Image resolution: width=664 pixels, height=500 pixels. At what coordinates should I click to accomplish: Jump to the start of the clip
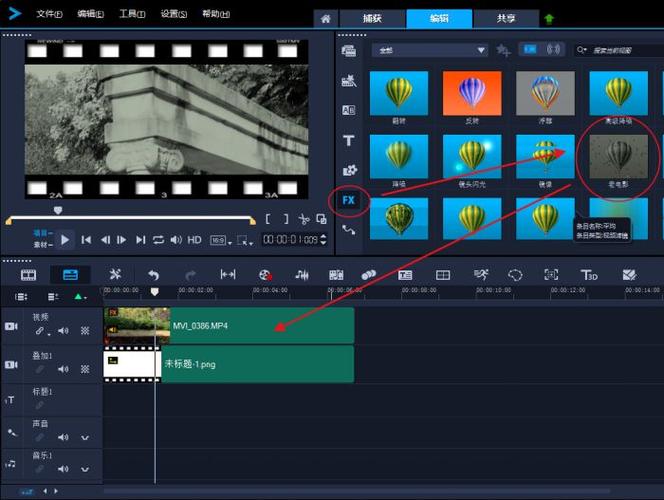(x=86, y=240)
